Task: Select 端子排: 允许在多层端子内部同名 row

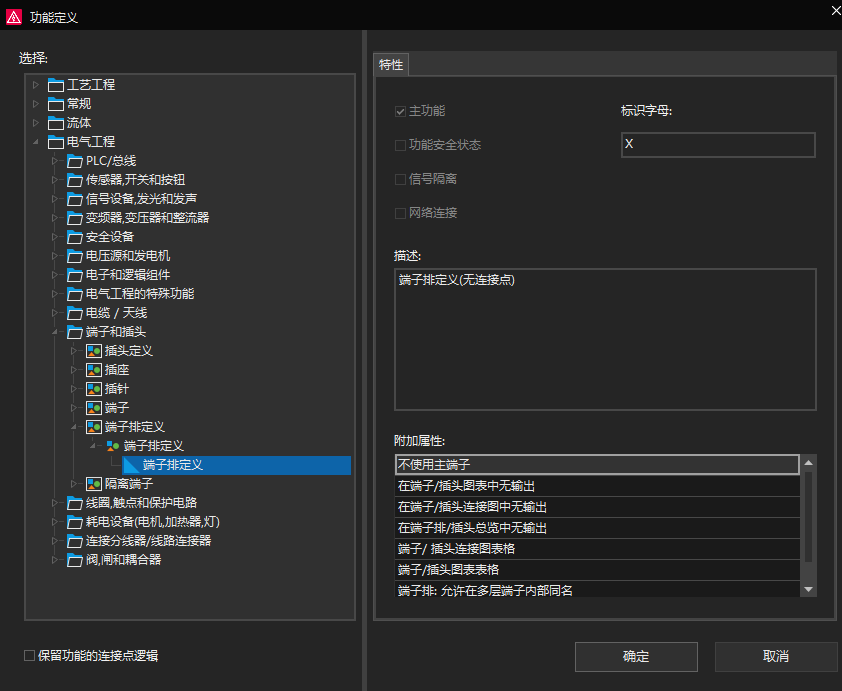Action: (x=597, y=590)
